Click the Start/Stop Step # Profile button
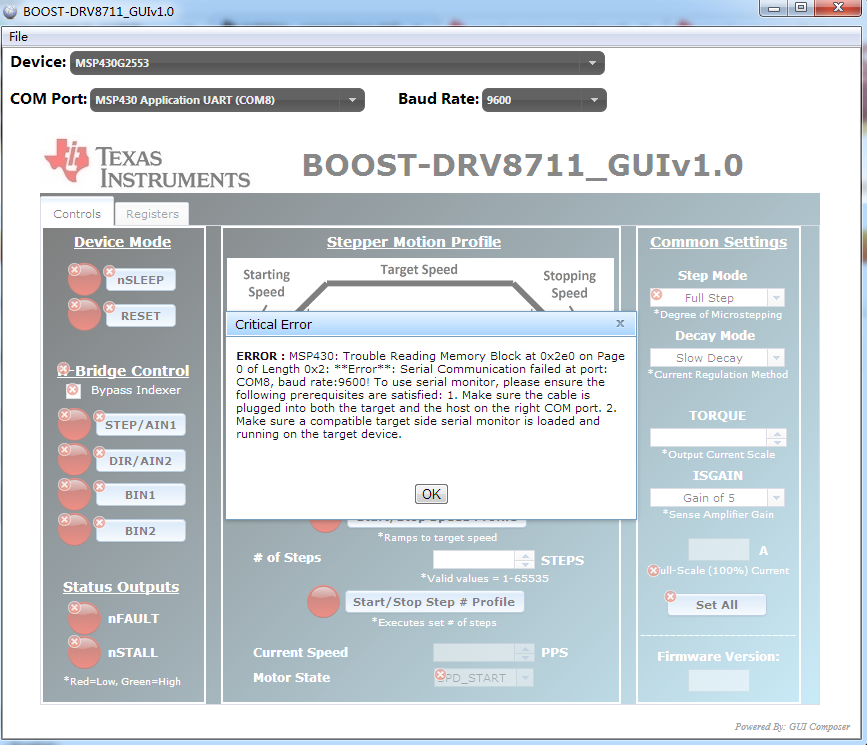The width and height of the screenshot is (867, 745). coord(435,602)
